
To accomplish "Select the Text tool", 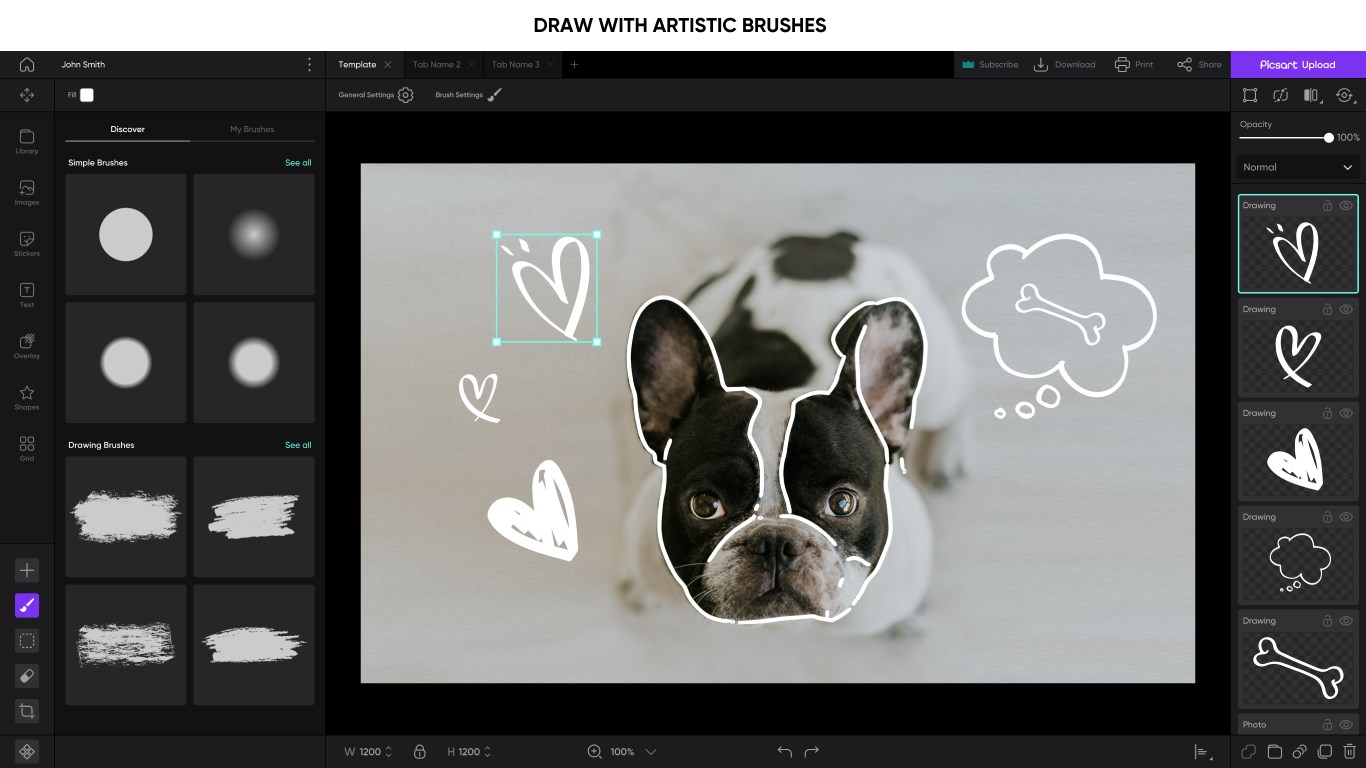I will point(27,294).
